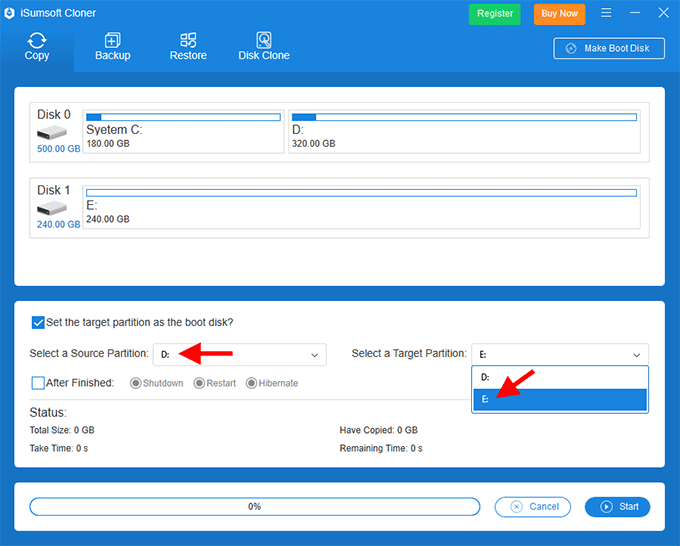
Task: Open the hamburger menu
Action: (606, 13)
